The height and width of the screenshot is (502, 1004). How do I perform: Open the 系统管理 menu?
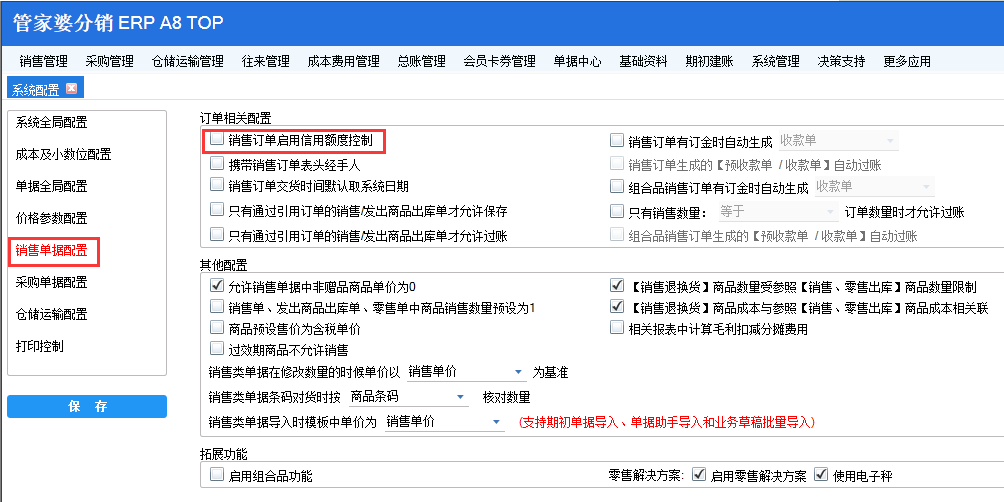tap(775, 62)
